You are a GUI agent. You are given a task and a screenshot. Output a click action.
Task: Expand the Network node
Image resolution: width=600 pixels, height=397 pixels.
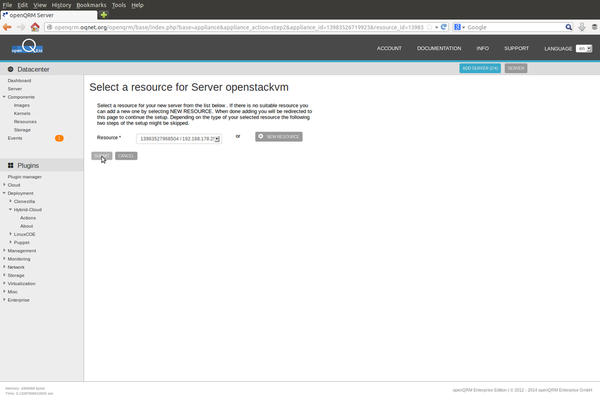tap(4, 267)
